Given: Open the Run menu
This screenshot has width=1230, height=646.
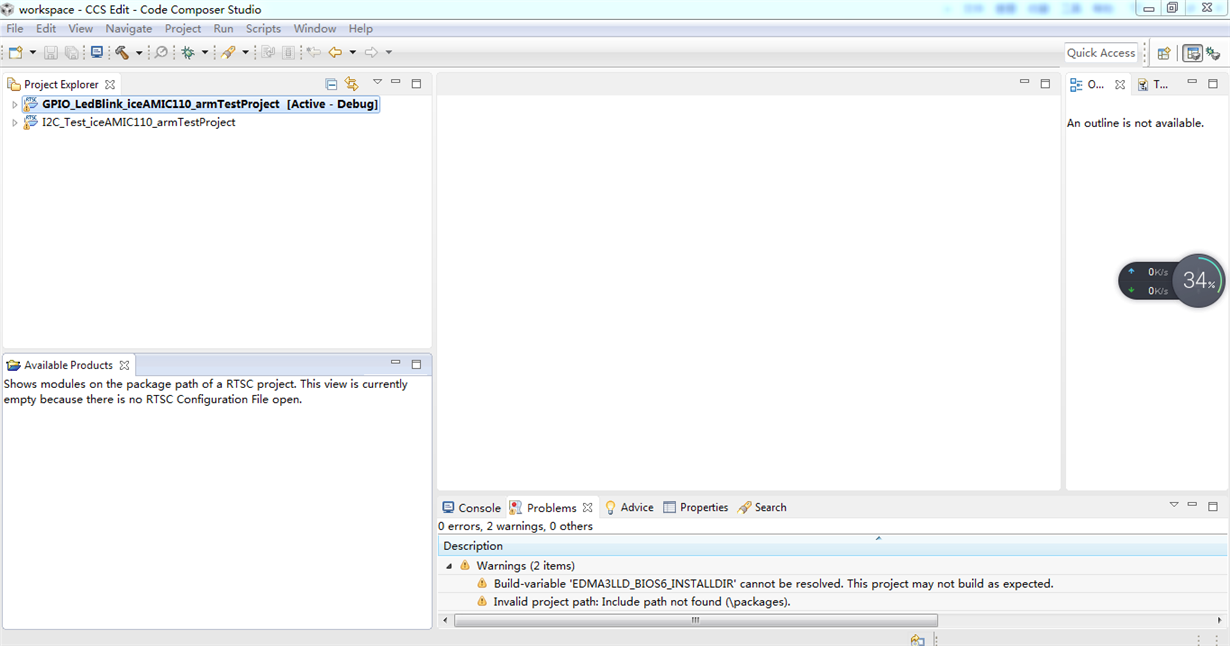Looking at the screenshot, I should (x=224, y=29).
